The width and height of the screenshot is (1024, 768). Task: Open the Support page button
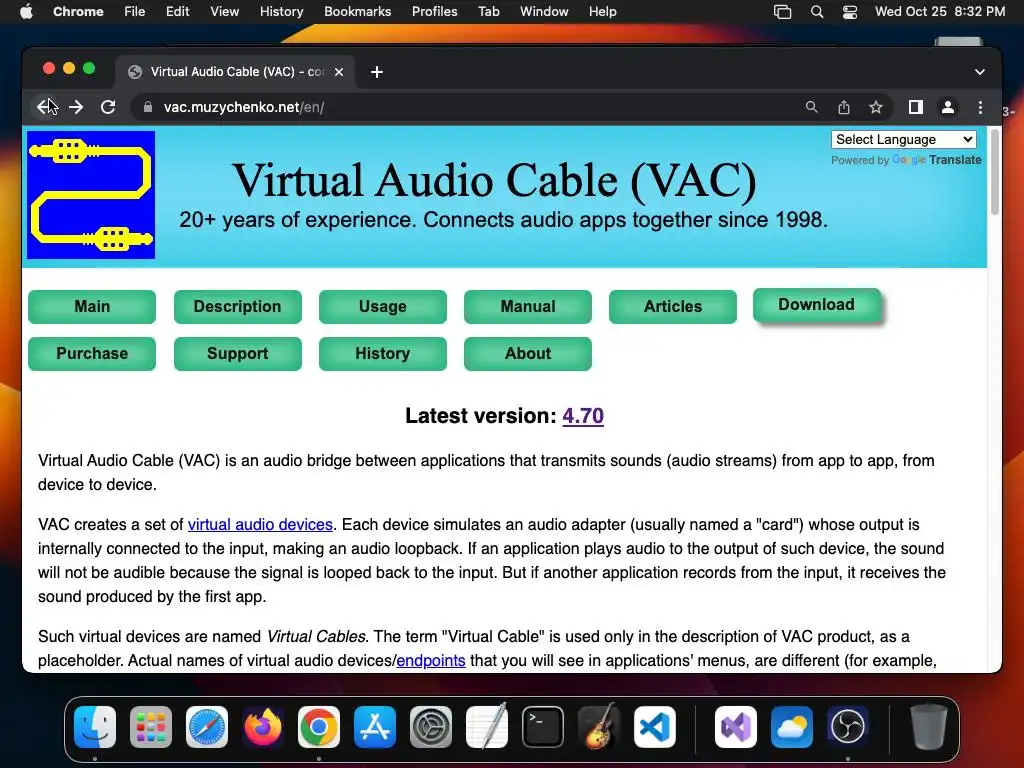pyautogui.click(x=238, y=354)
